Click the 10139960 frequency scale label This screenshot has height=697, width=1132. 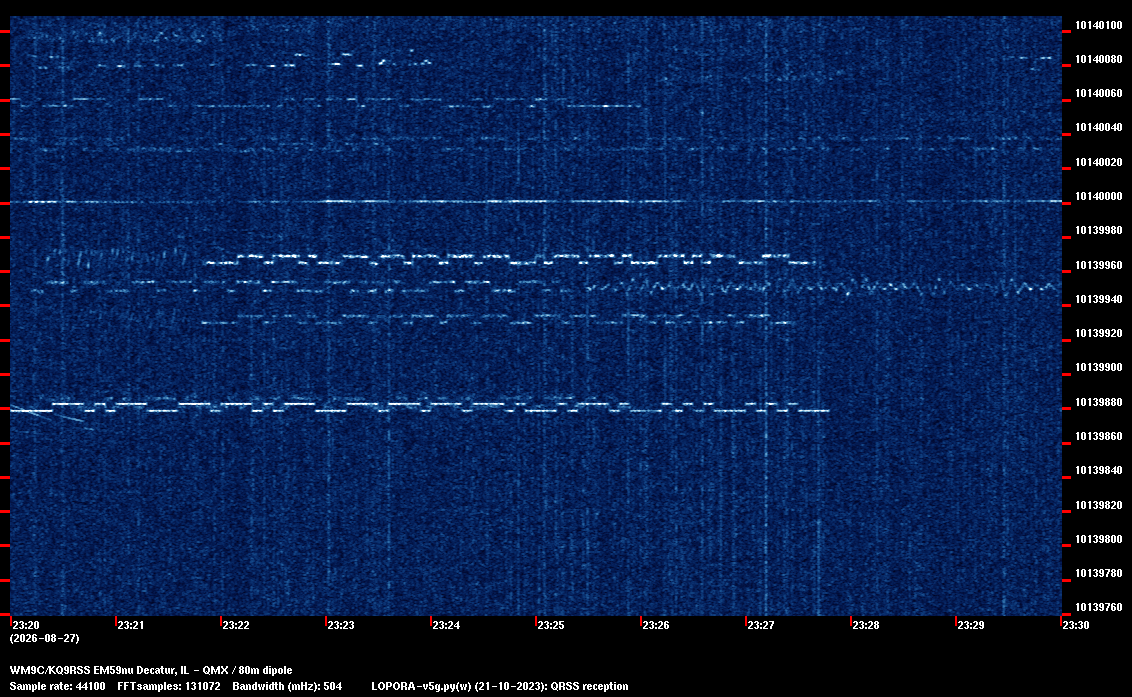pyautogui.click(x=1099, y=265)
